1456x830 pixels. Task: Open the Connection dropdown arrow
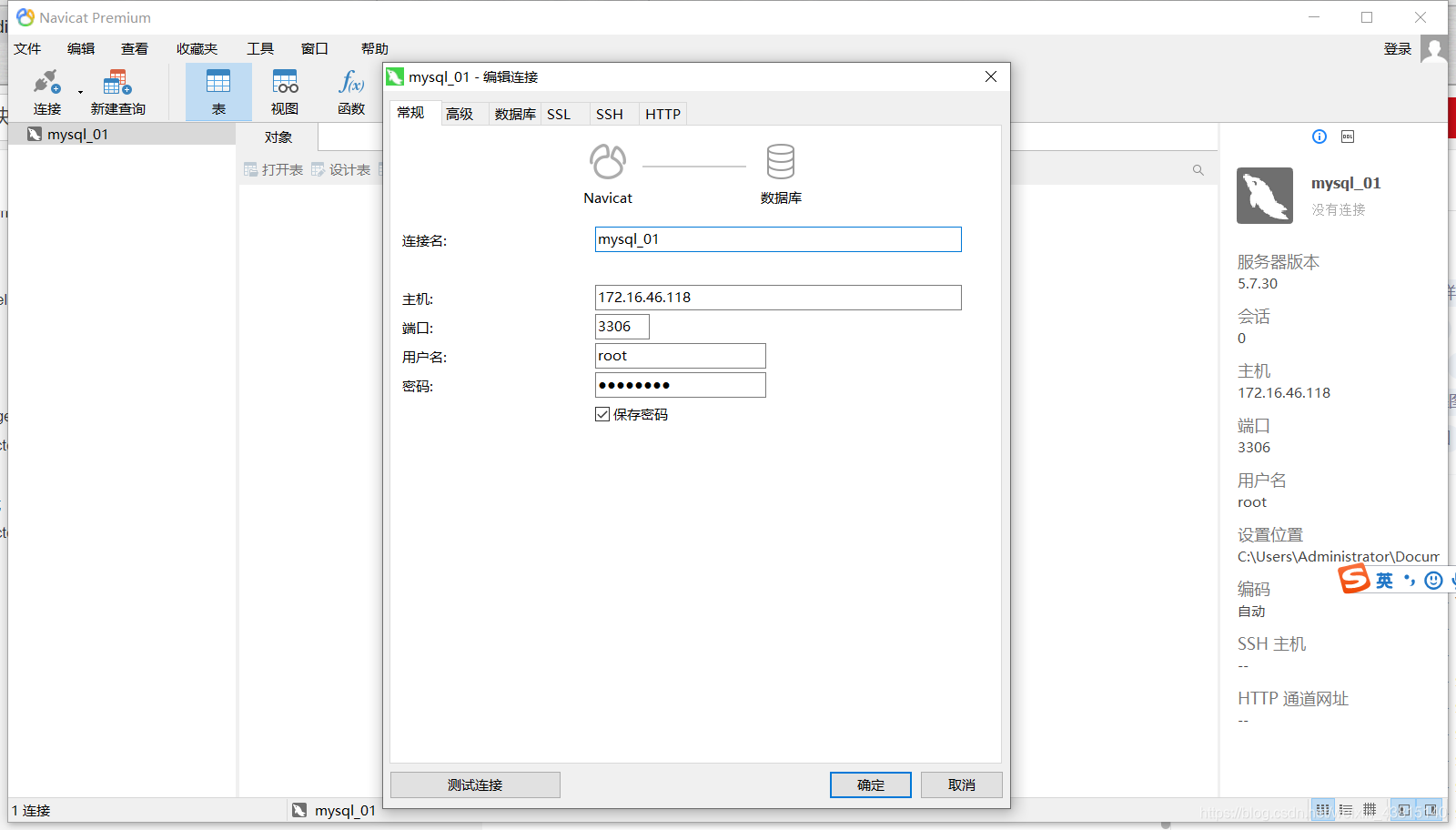point(80,92)
